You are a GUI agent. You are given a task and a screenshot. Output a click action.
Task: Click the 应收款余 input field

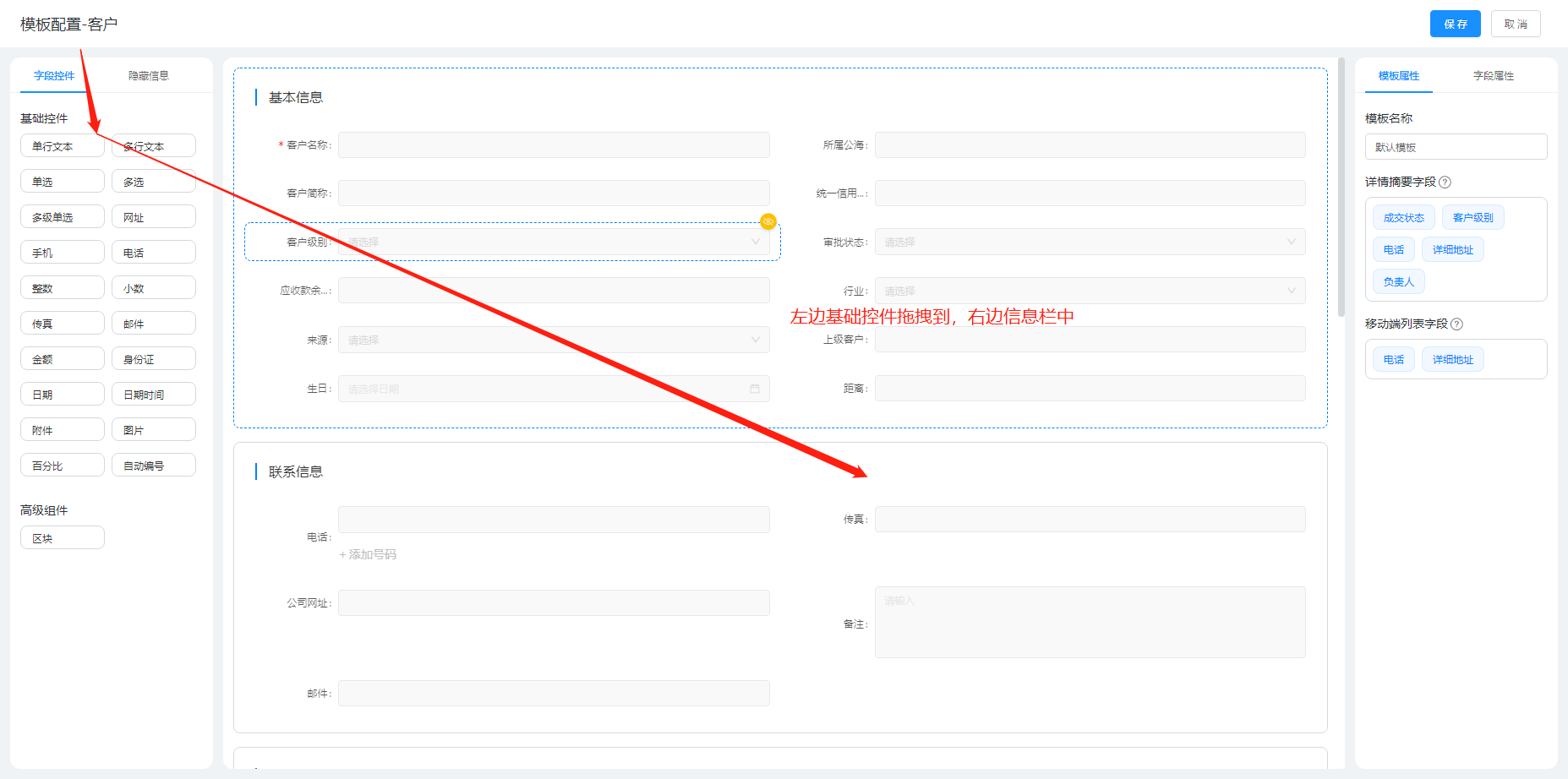(x=554, y=290)
